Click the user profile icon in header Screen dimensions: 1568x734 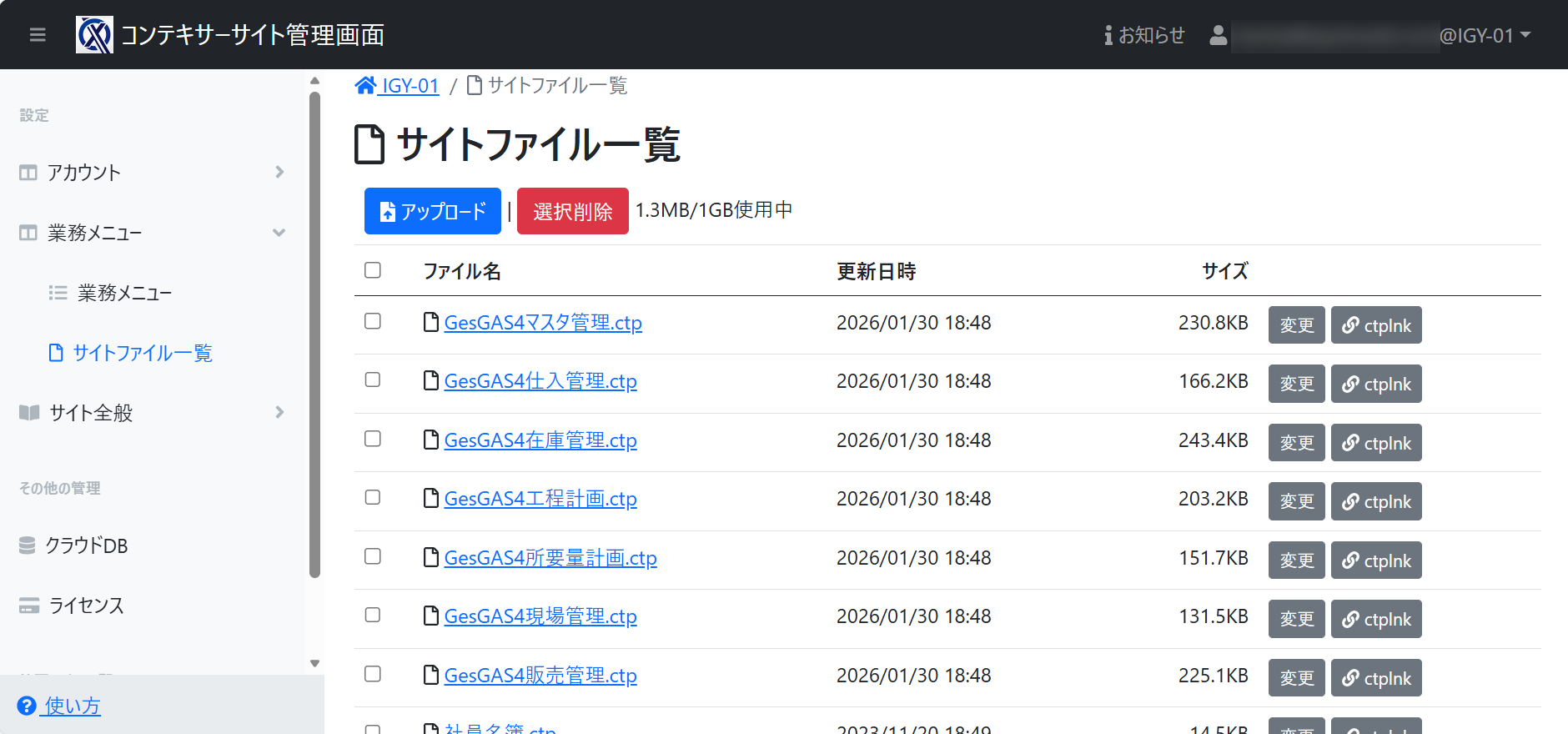pos(1218,35)
